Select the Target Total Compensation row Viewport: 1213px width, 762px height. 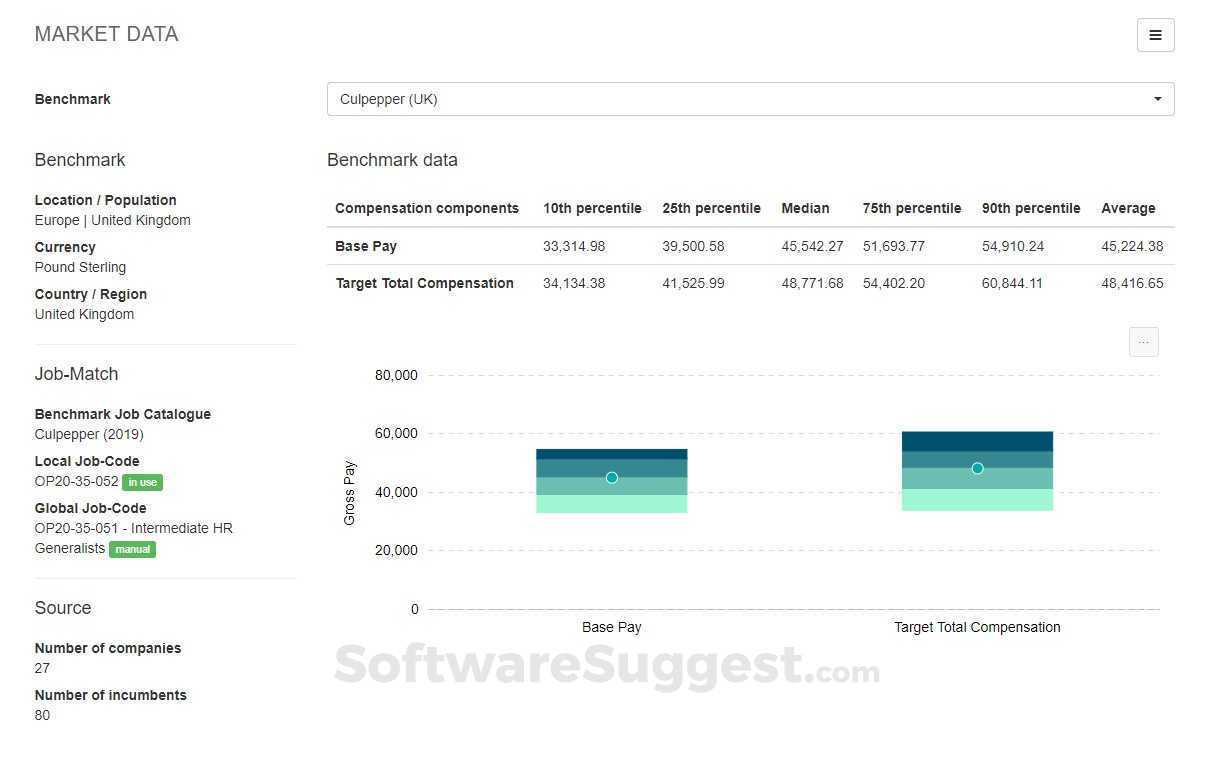coord(424,283)
